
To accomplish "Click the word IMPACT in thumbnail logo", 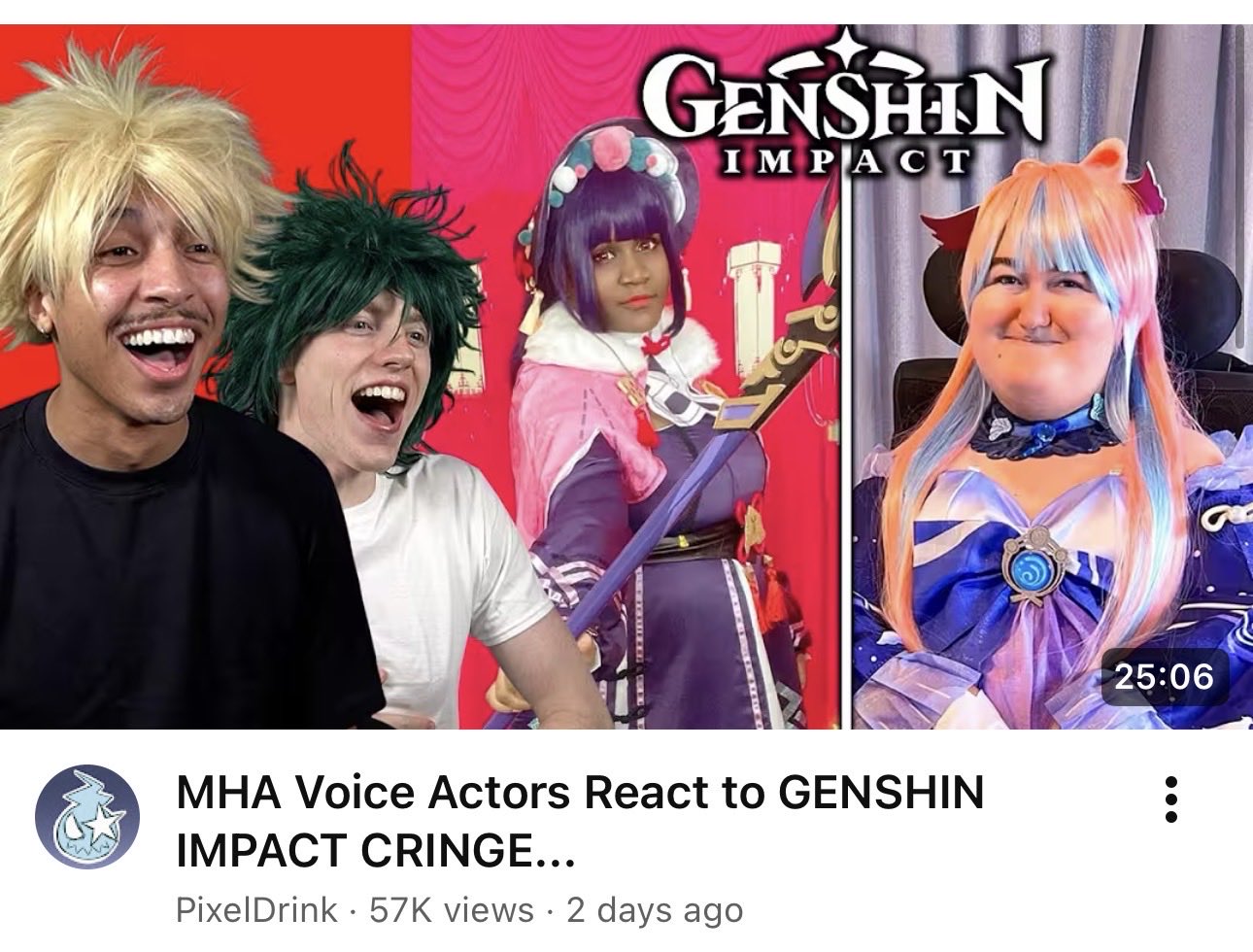I will coord(840,160).
